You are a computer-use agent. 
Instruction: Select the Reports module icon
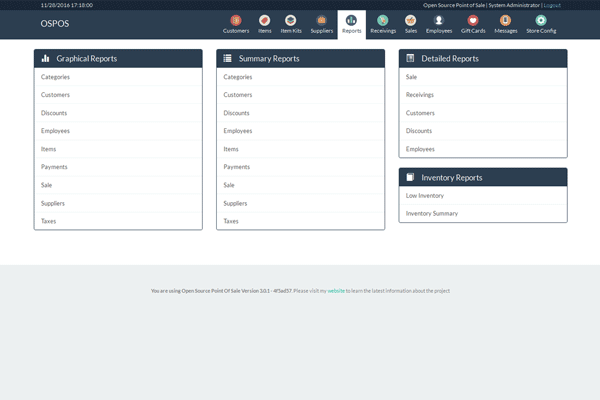pyautogui.click(x=351, y=20)
